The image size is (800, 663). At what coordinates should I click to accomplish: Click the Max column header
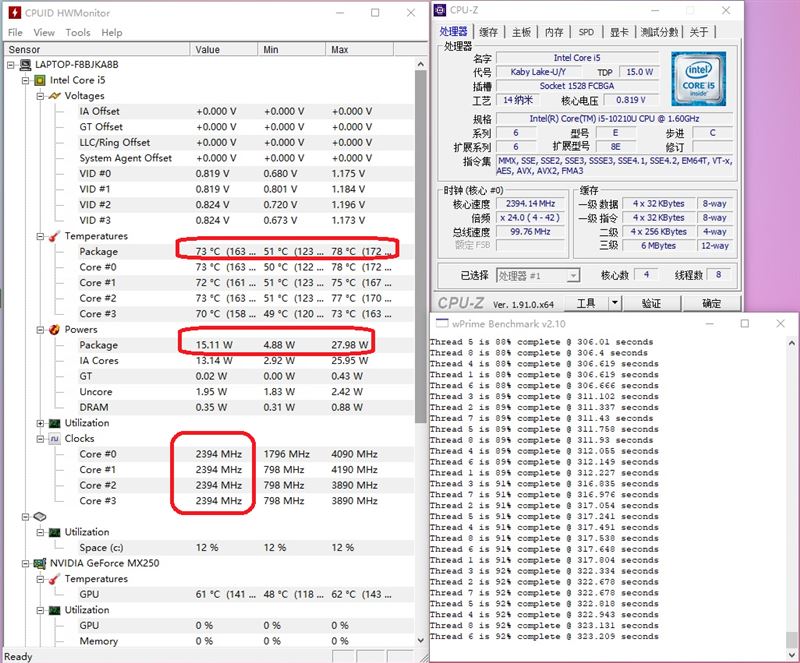359,50
